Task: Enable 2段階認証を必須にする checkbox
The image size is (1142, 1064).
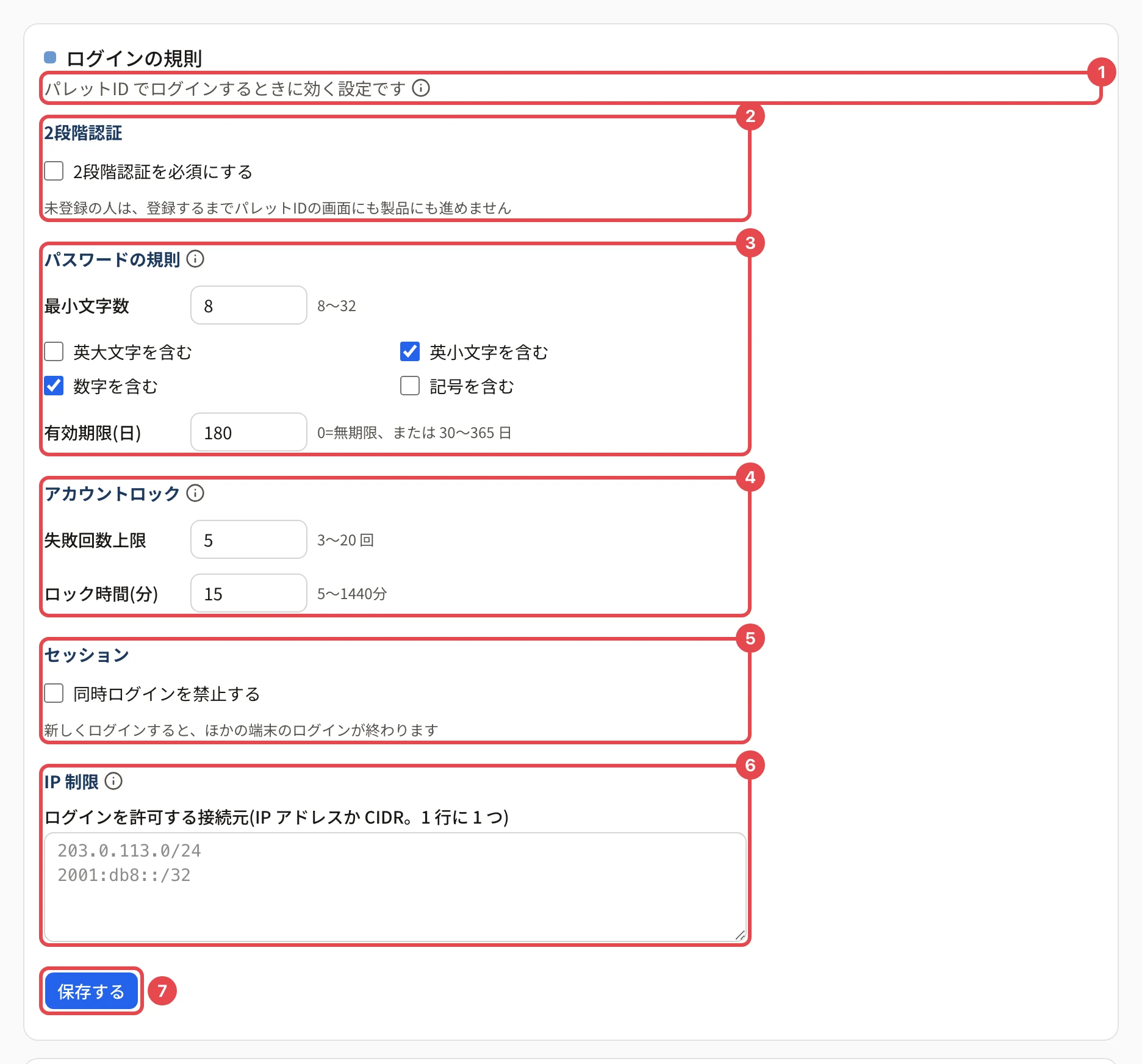Action: (x=54, y=171)
